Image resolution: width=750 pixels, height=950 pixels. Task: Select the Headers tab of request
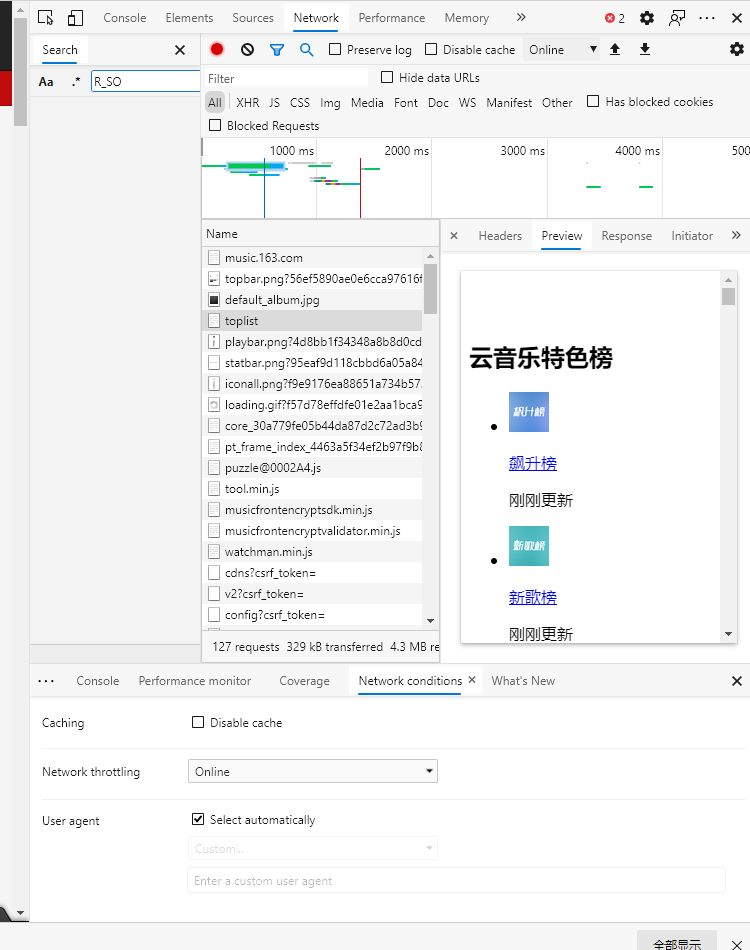[x=500, y=236]
